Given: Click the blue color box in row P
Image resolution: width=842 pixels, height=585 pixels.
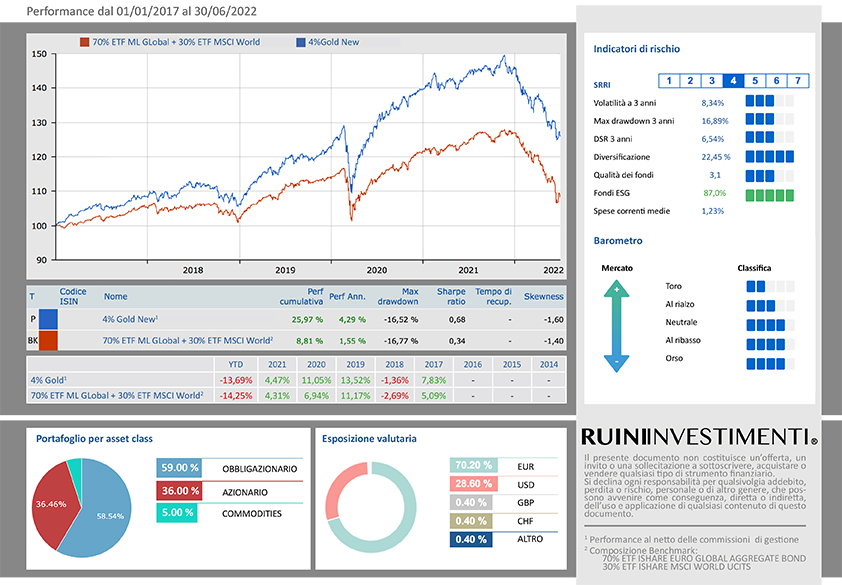Looking at the screenshot, I should [x=48, y=319].
